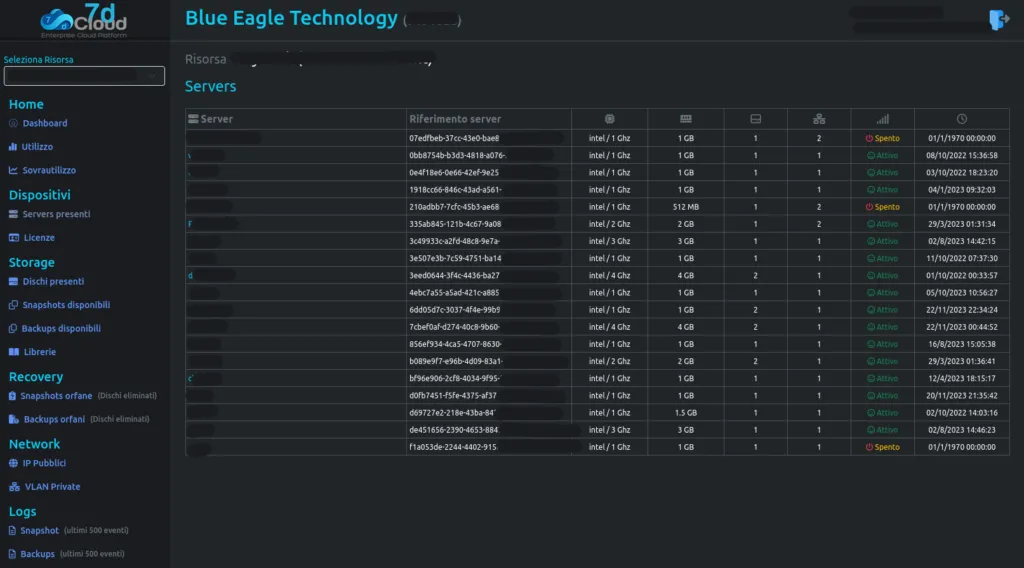Click the Licenze card icon
This screenshot has width=1024, height=568.
pos(14,238)
